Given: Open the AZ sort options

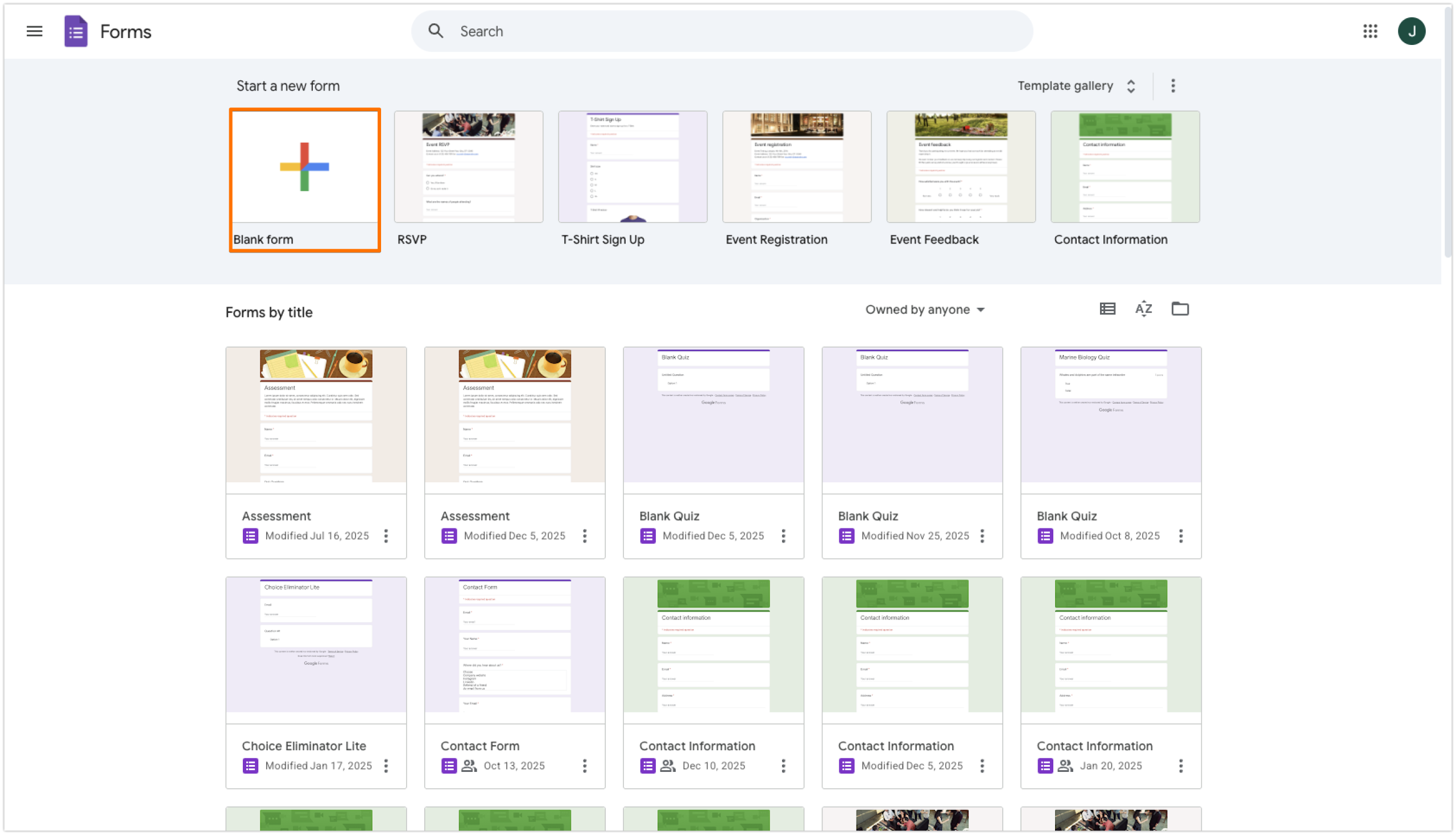Looking at the screenshot, I should 1143,309.
